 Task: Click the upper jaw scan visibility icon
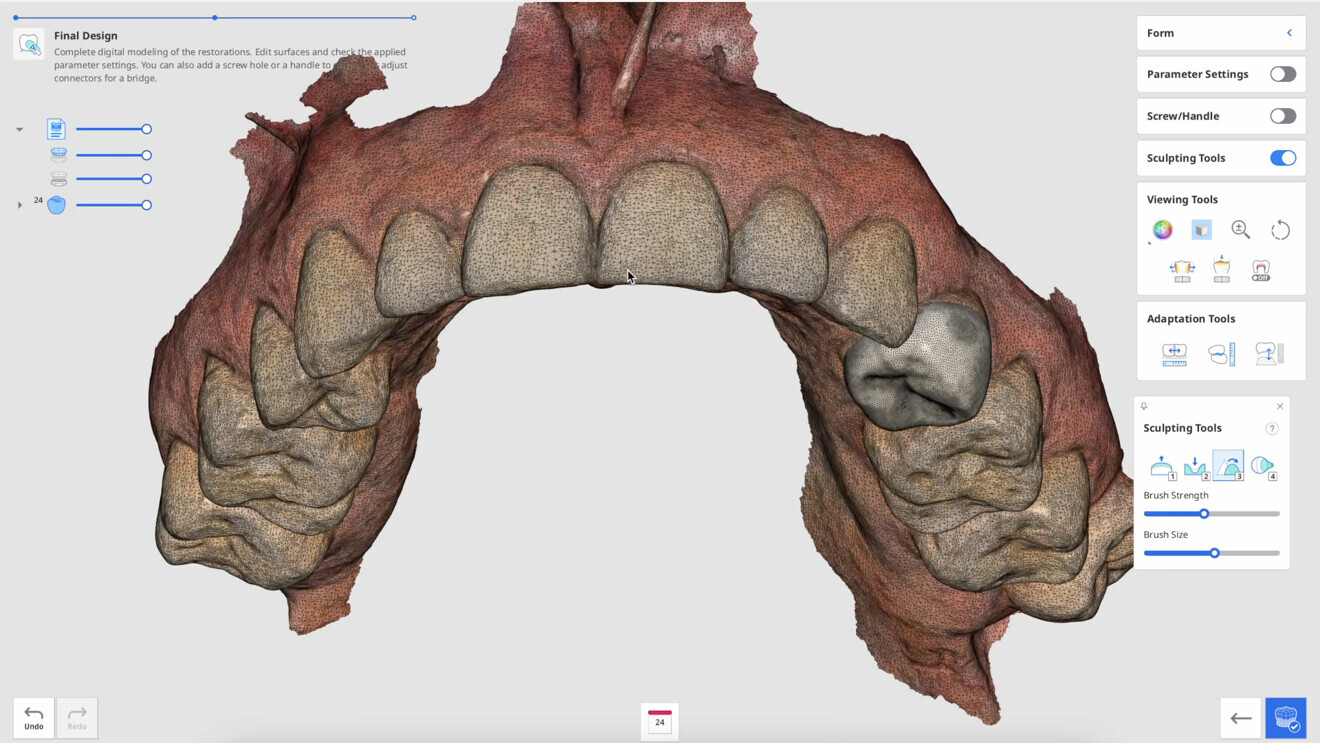coord(58,155)
